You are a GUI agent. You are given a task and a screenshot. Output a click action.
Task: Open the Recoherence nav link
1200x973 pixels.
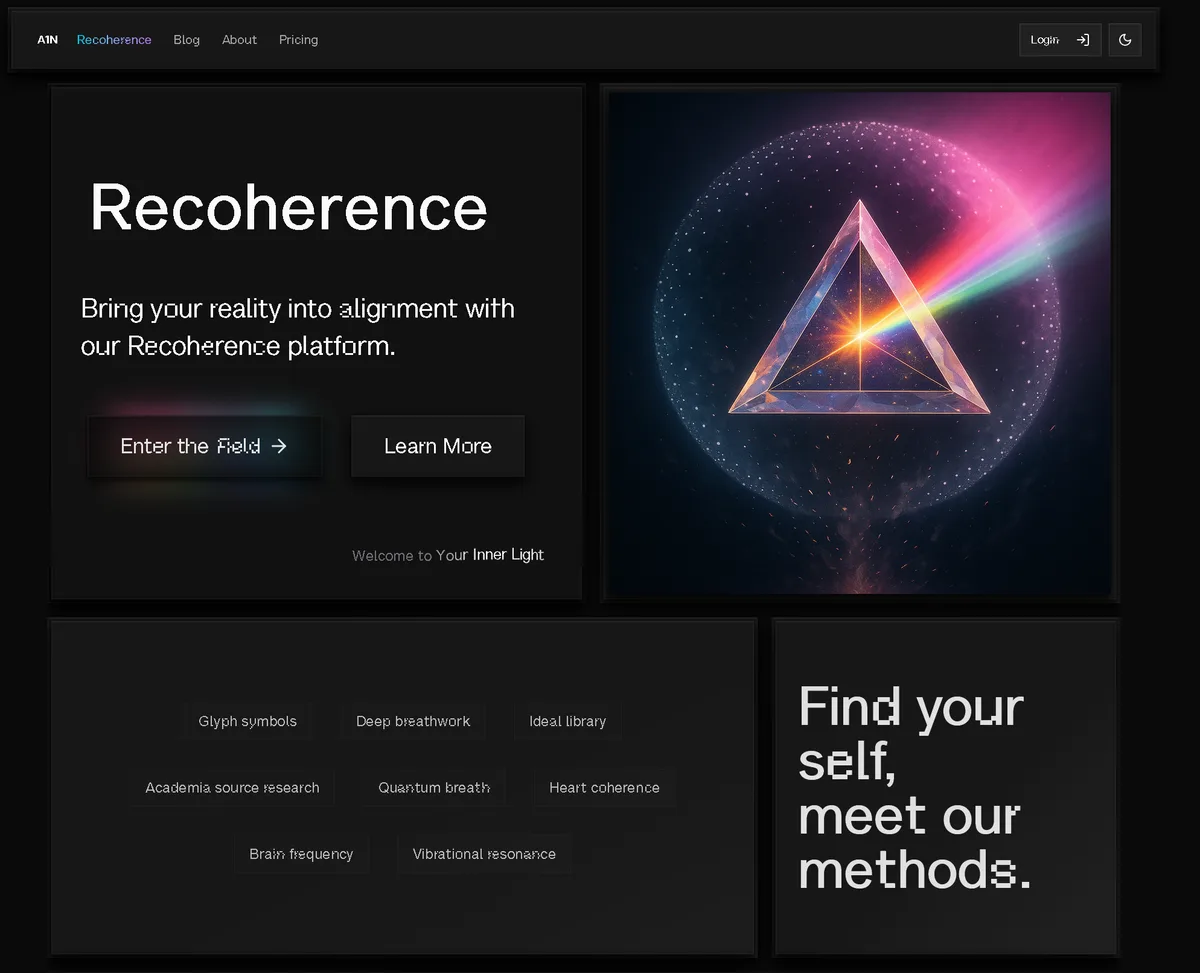coord(114,40)
